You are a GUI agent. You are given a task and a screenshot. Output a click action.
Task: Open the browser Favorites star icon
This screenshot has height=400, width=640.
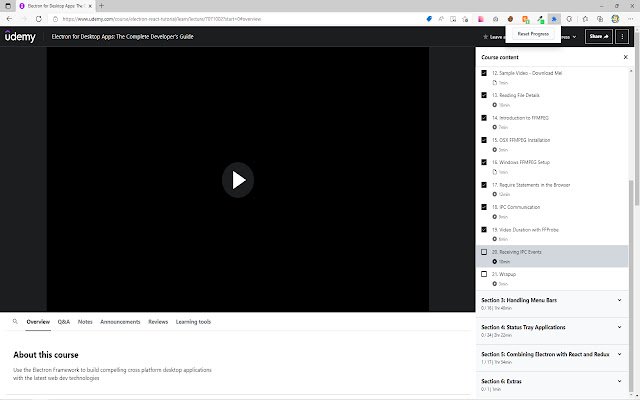pyautogui.click(x=585, y=19)
